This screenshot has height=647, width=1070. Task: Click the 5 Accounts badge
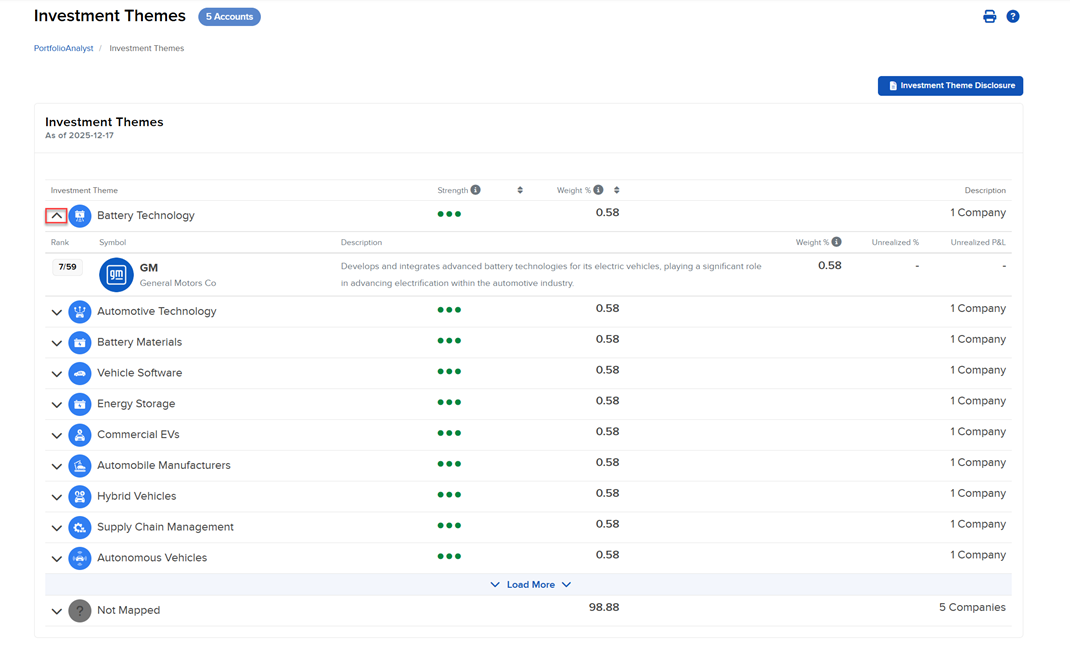click(229, 17)
